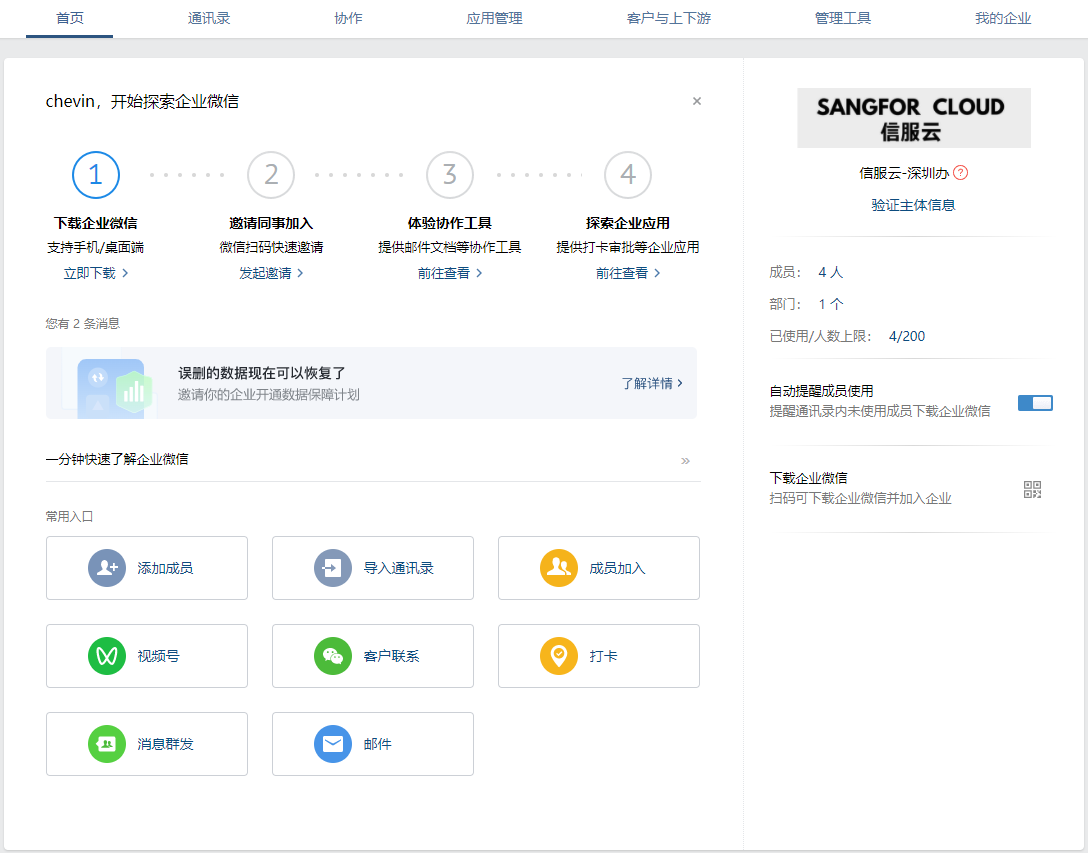Viewport: 1088px width, 853px height.
Task: Click the 打卡 location check icon
Action: (558, 656)
